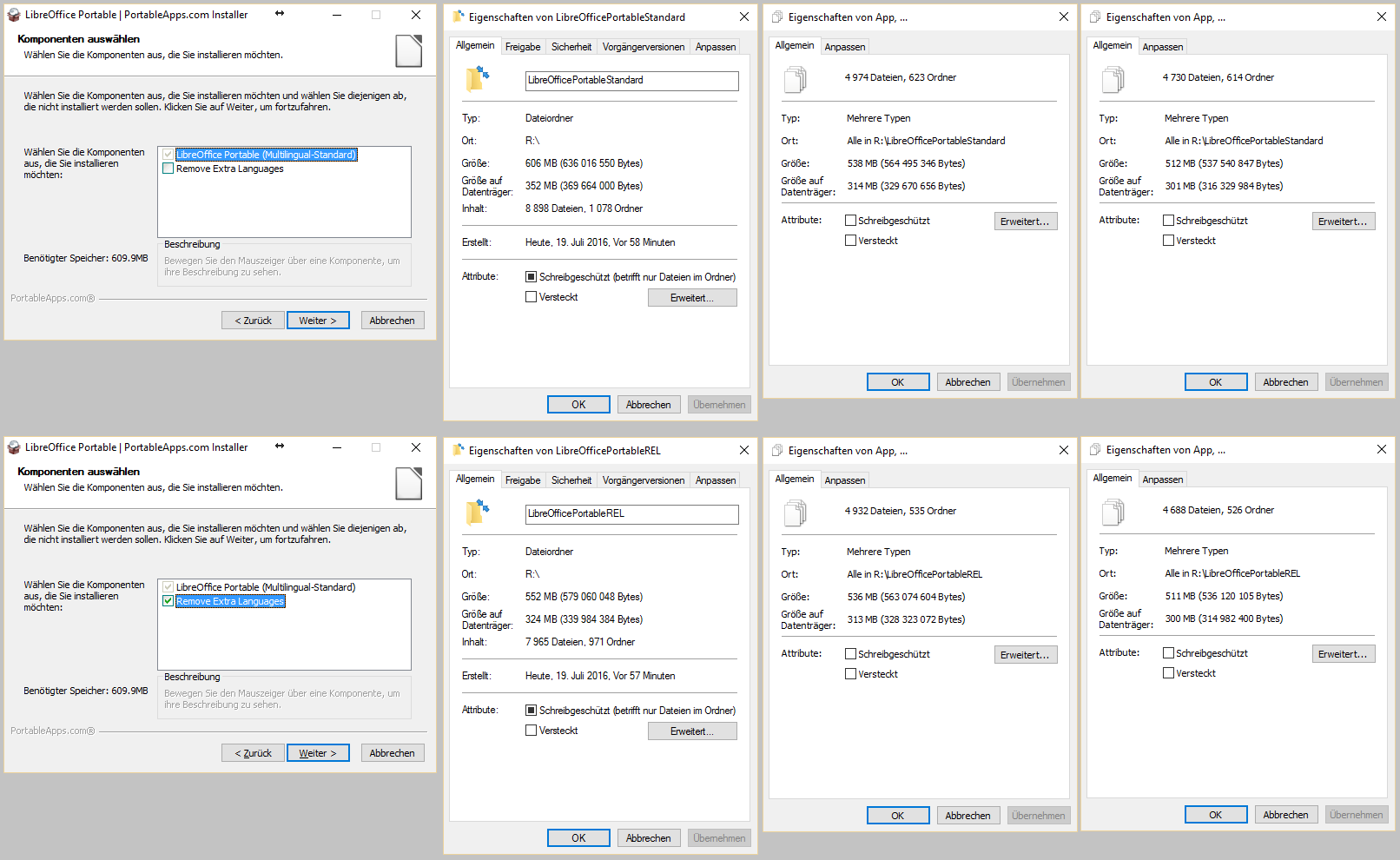Screen dimensions: 1400x860
Task: Click Erweitert in the LibreOfficePortableStandard properties
Action: (x=692, y=298)
